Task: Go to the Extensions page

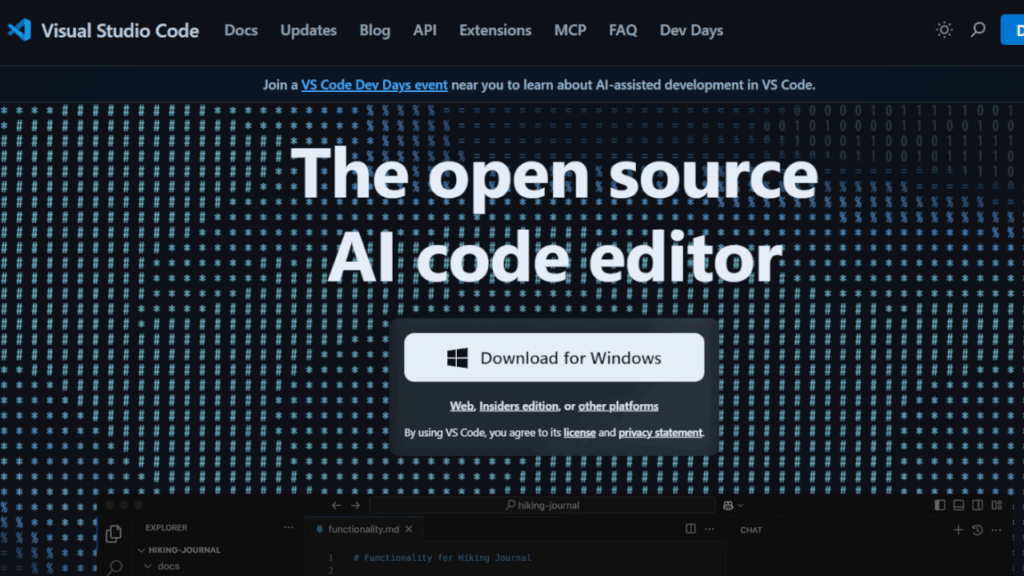Action: tap(495, 30)
